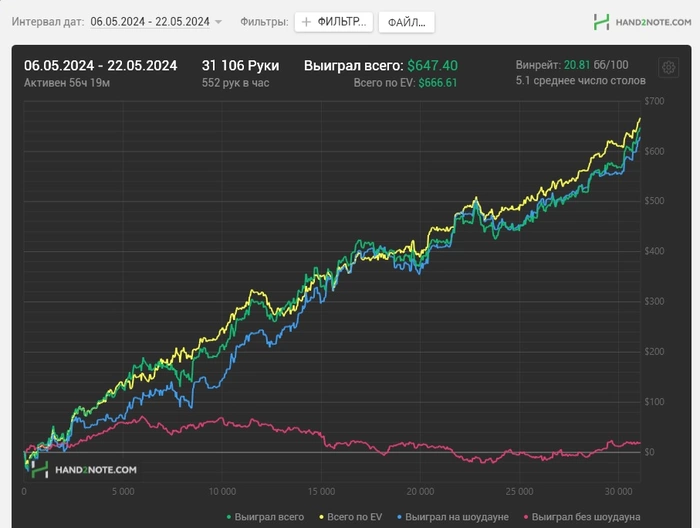This screenshot has width=700, height=528.
Task: Click the Hand2Note logo at top right
Action: pos(642,22)
